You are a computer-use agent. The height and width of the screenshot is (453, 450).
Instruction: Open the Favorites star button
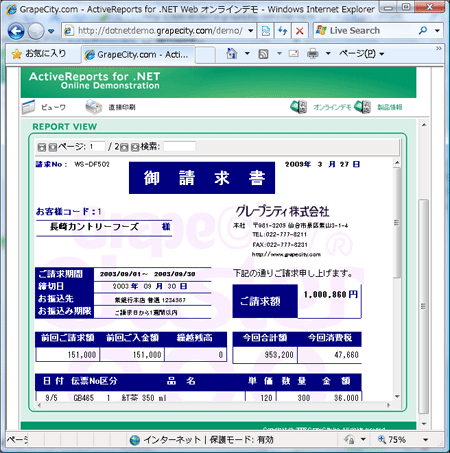pos(39,53)
